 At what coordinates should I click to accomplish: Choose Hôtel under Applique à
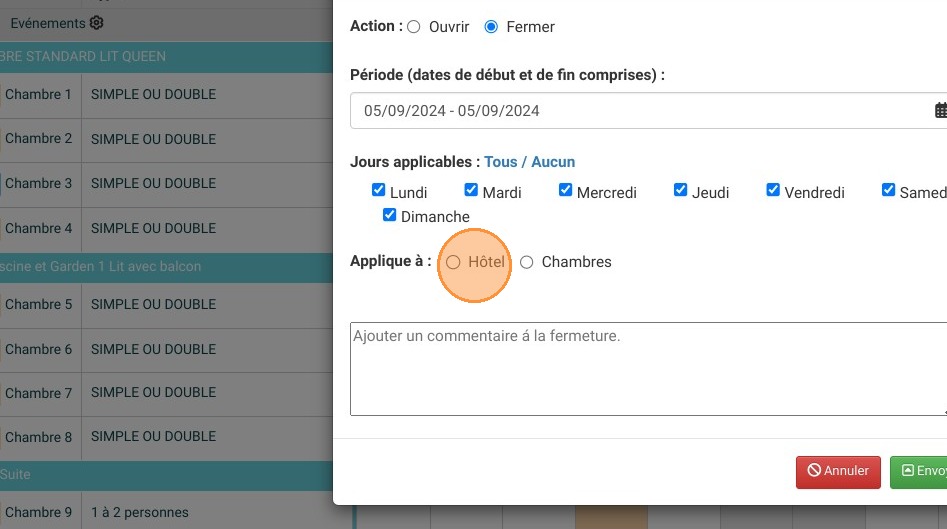[x=453, y=262]
